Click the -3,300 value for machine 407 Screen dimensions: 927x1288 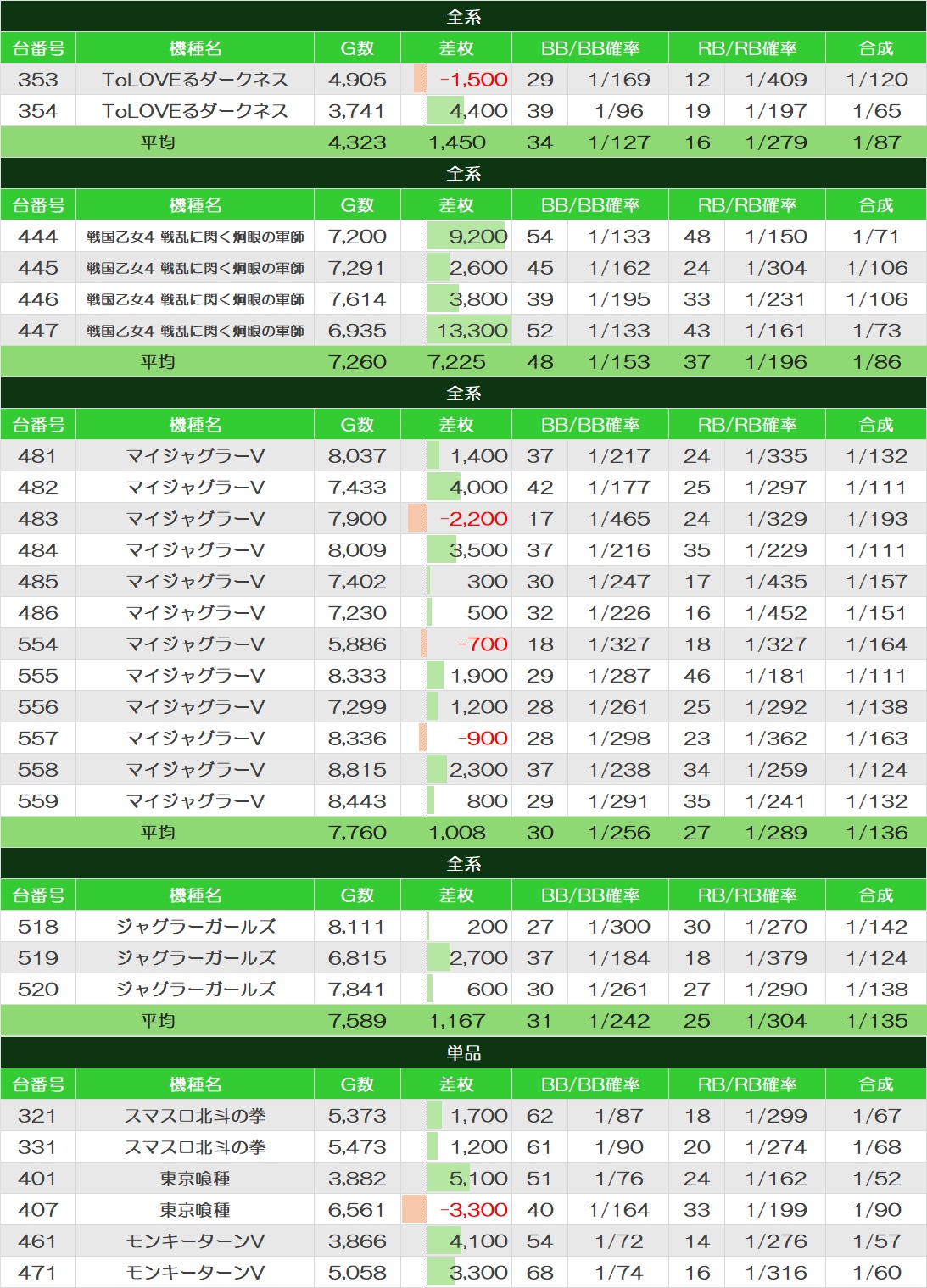point(473,1210)
